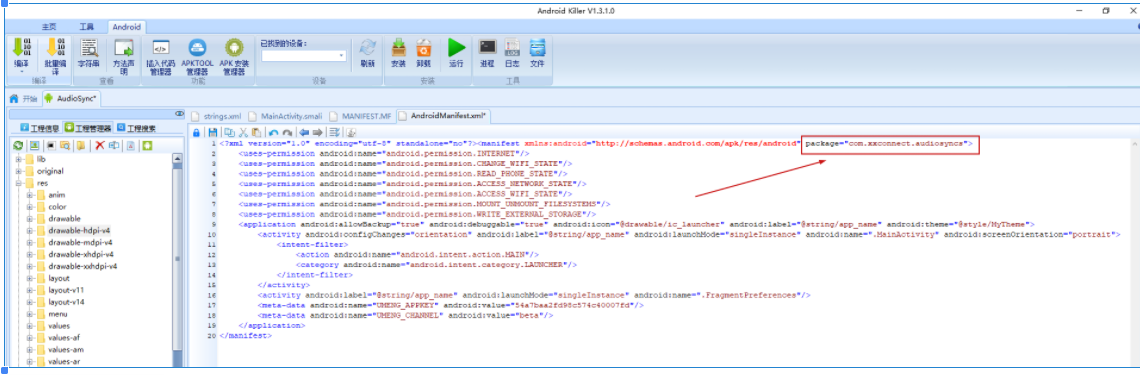Click the forward navigation arrow in editor toolbar
1140x375 pixels.
tap(317, 133)
